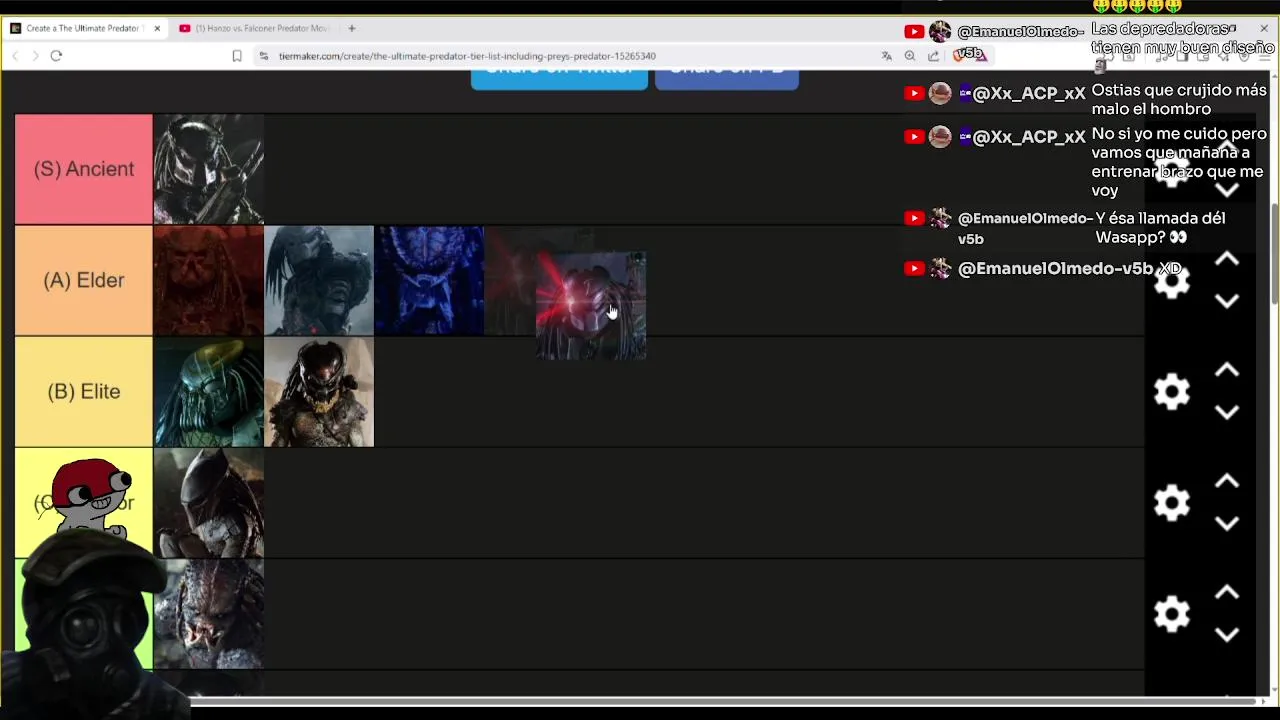
Task: Select the green predator in Elite row
Action: [209, 391]
